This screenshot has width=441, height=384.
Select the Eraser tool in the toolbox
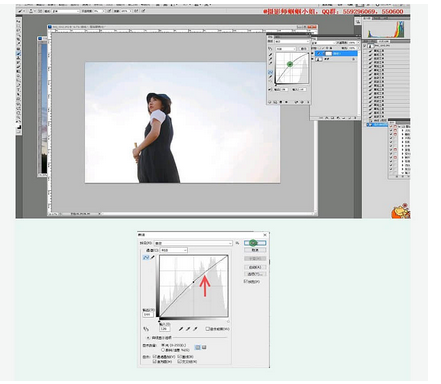click(x=18, y=67)
